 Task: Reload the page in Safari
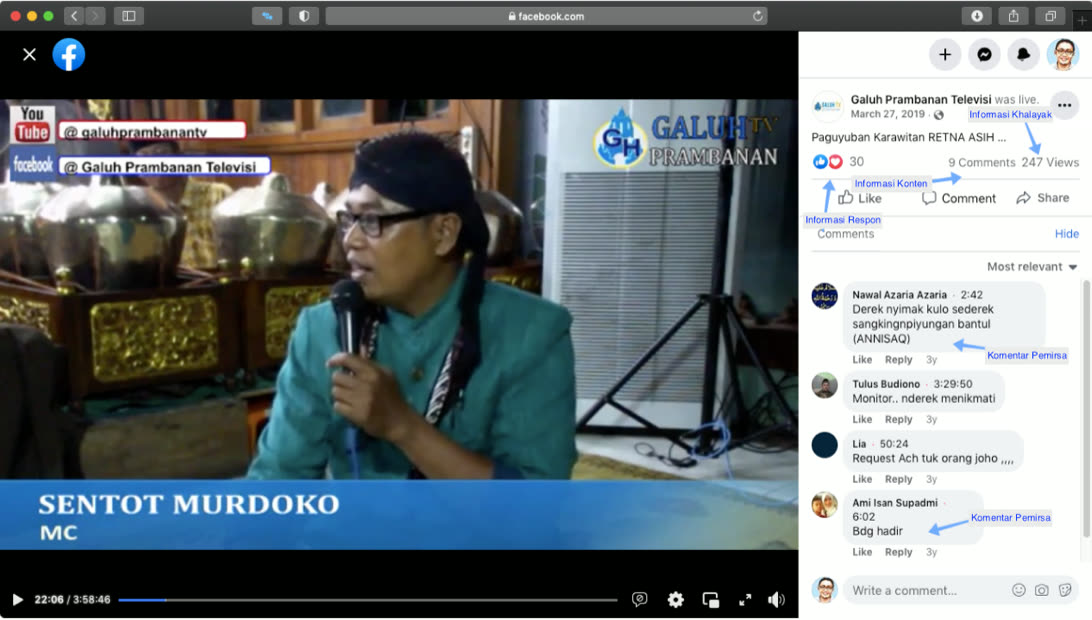[757, 16]
